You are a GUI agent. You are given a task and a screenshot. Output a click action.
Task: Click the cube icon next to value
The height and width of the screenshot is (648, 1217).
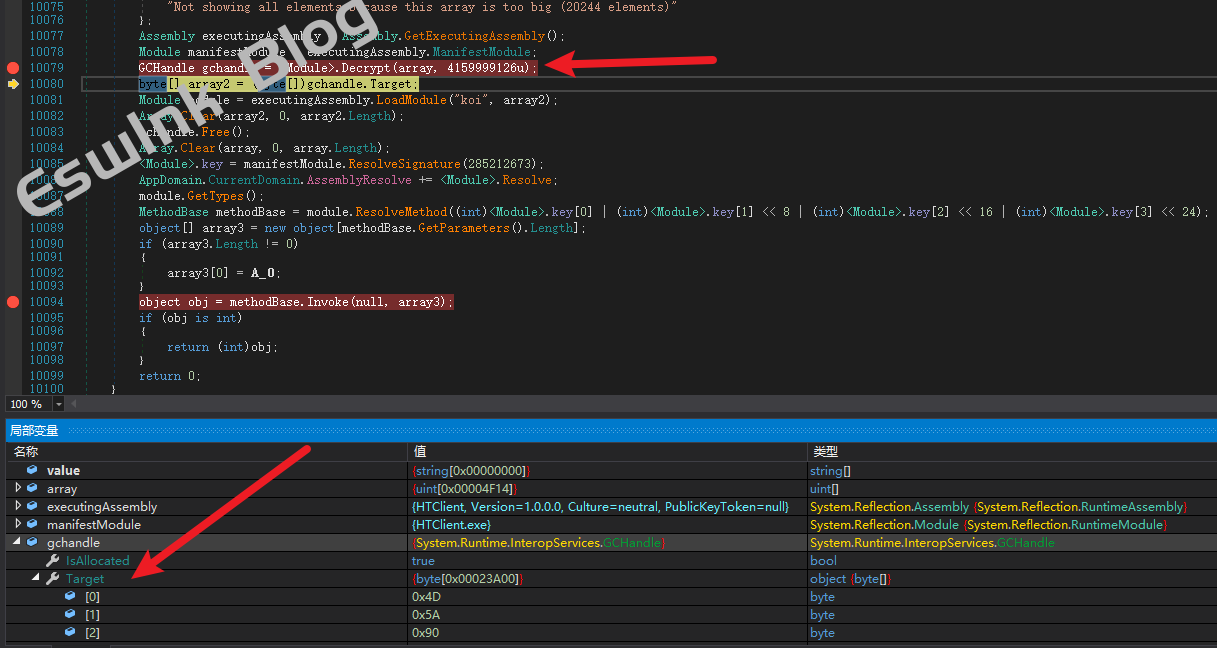(x=33, y=470)
